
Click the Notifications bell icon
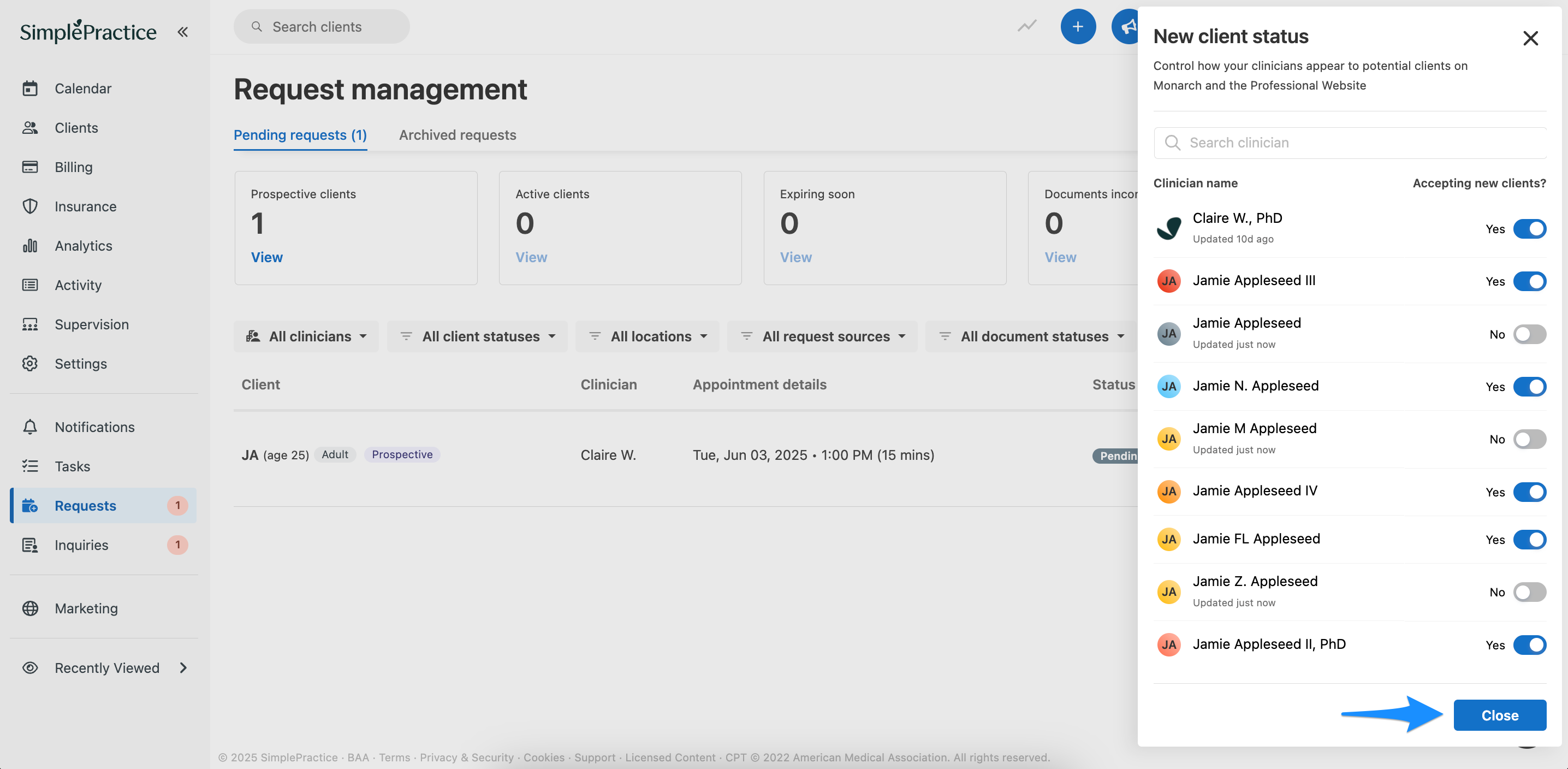coord(30,427)
